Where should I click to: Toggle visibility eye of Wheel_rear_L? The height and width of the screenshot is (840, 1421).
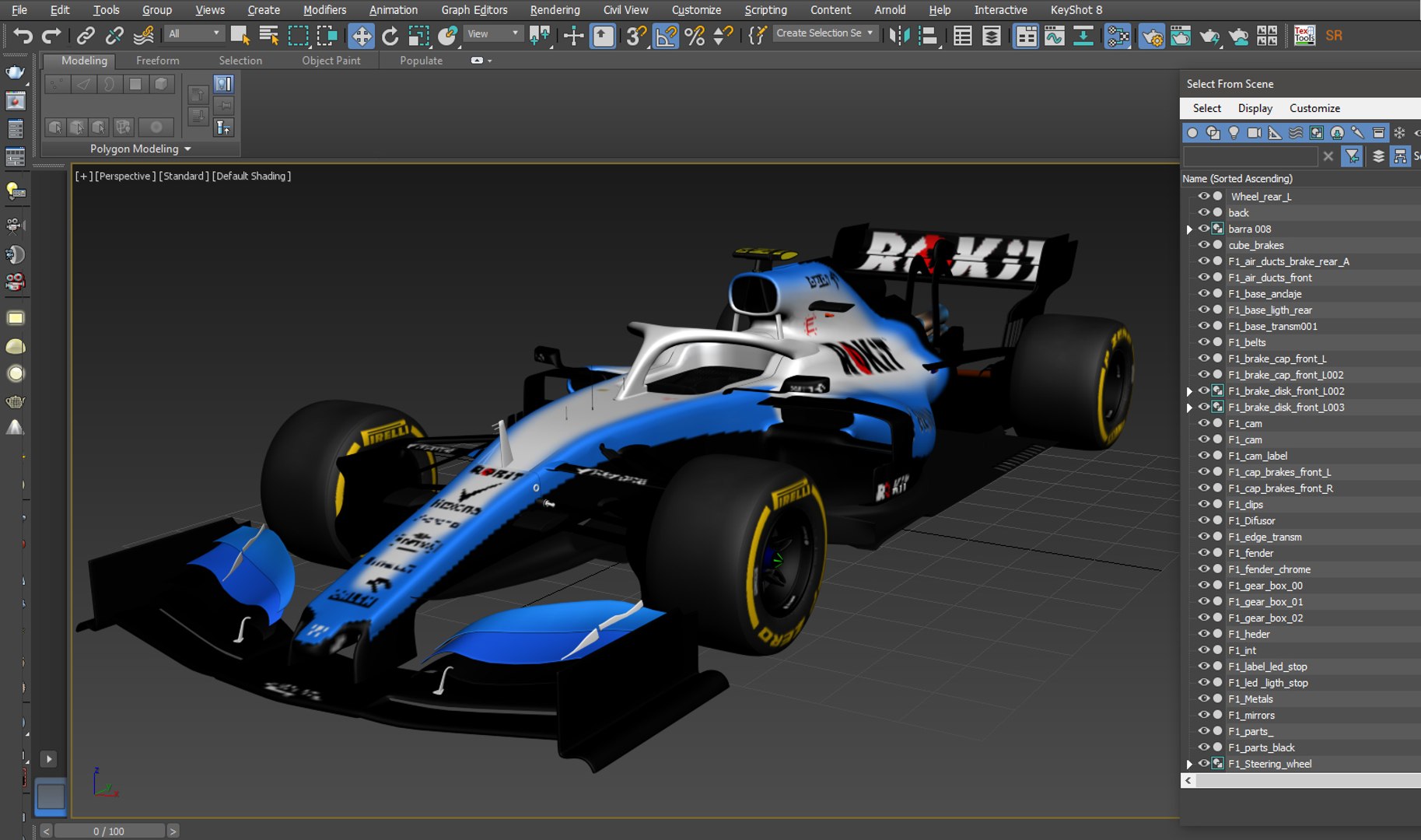click(x=1203, y=196)
